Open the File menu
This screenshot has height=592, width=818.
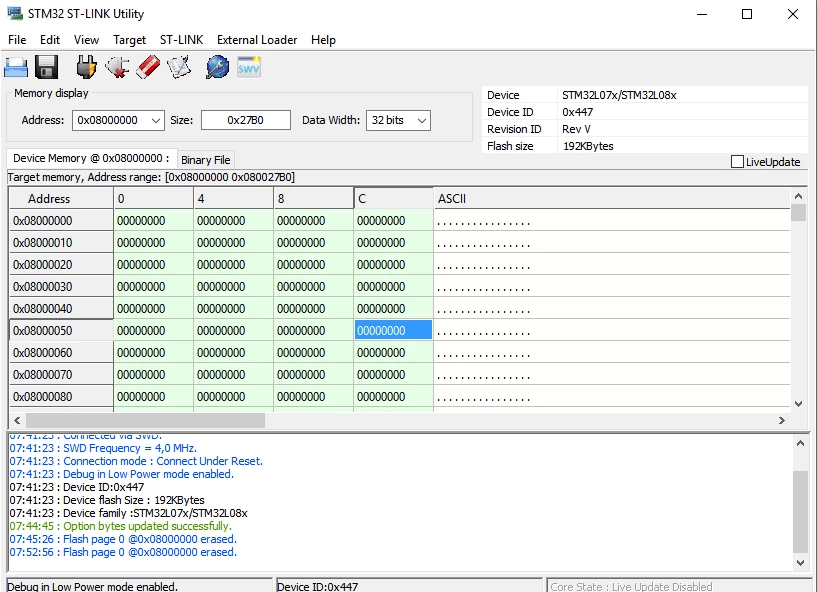17,40
